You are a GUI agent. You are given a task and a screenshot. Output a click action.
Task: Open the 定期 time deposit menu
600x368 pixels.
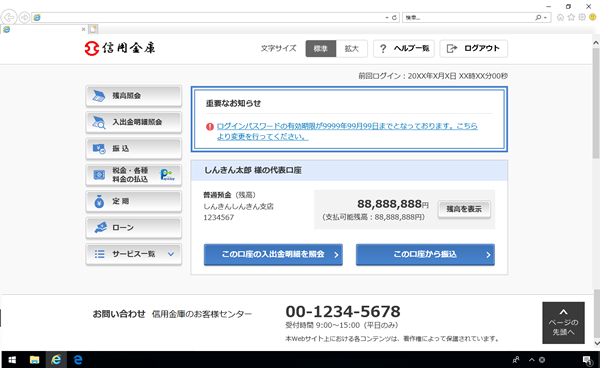pos(134,201)
